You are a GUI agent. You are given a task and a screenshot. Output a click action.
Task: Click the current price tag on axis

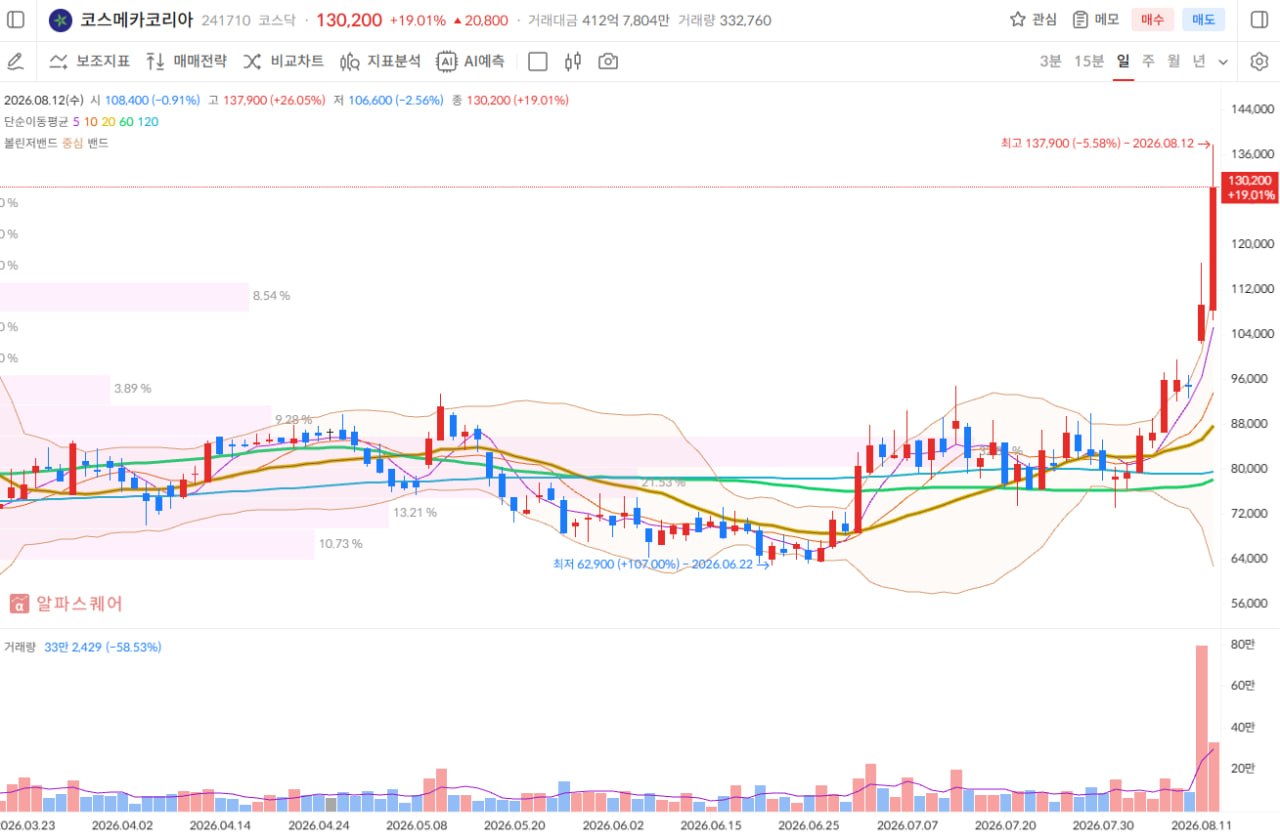1248,187
